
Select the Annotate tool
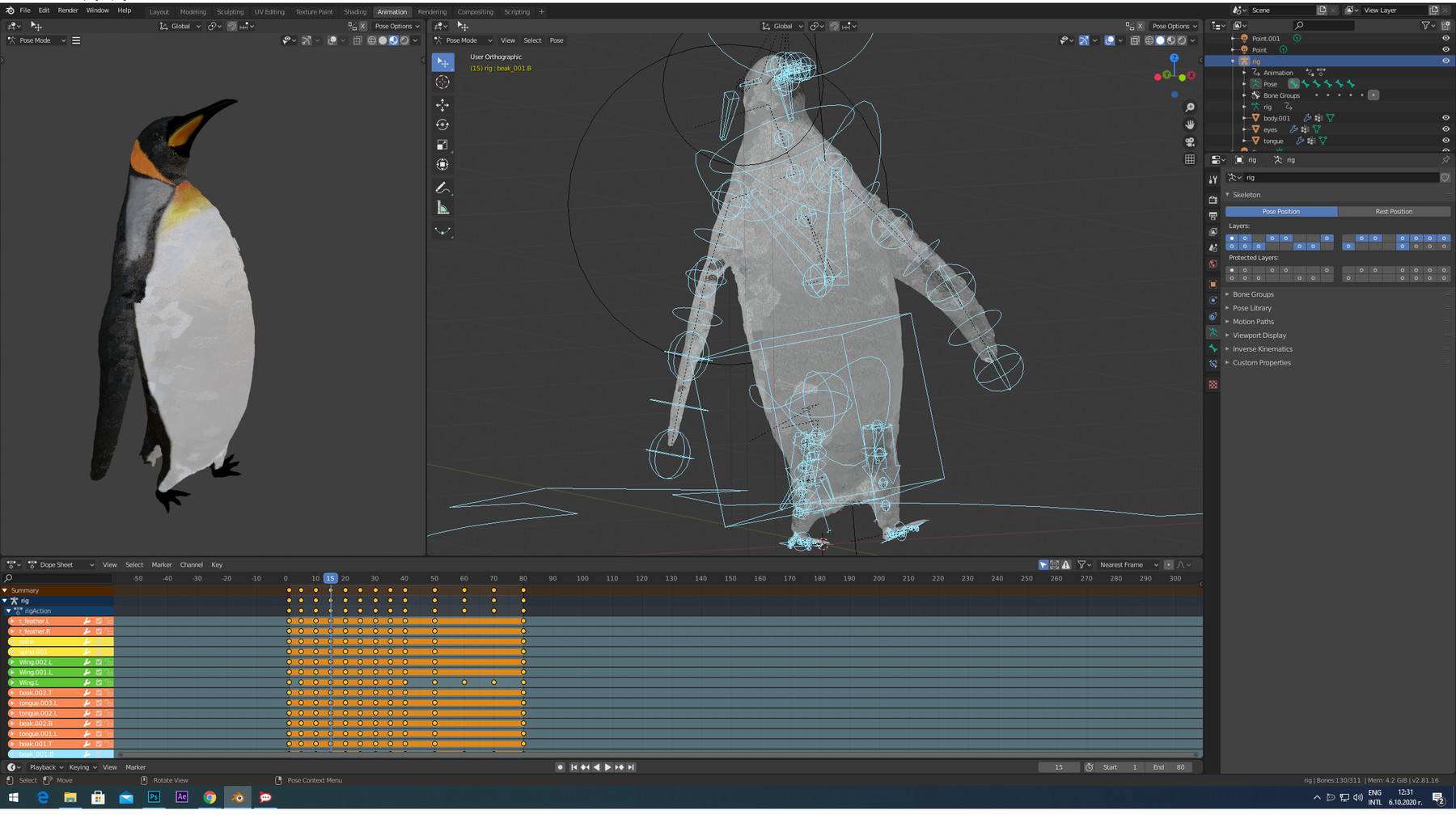(442, 188)
